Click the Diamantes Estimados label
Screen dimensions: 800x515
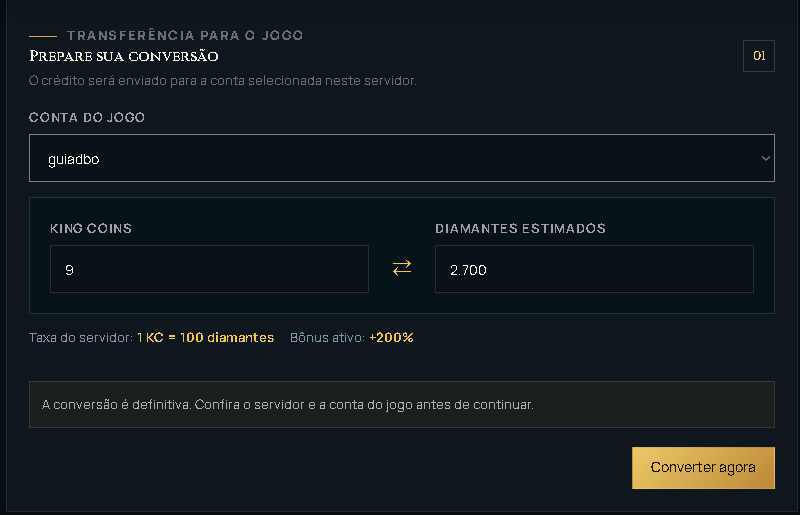520,228
